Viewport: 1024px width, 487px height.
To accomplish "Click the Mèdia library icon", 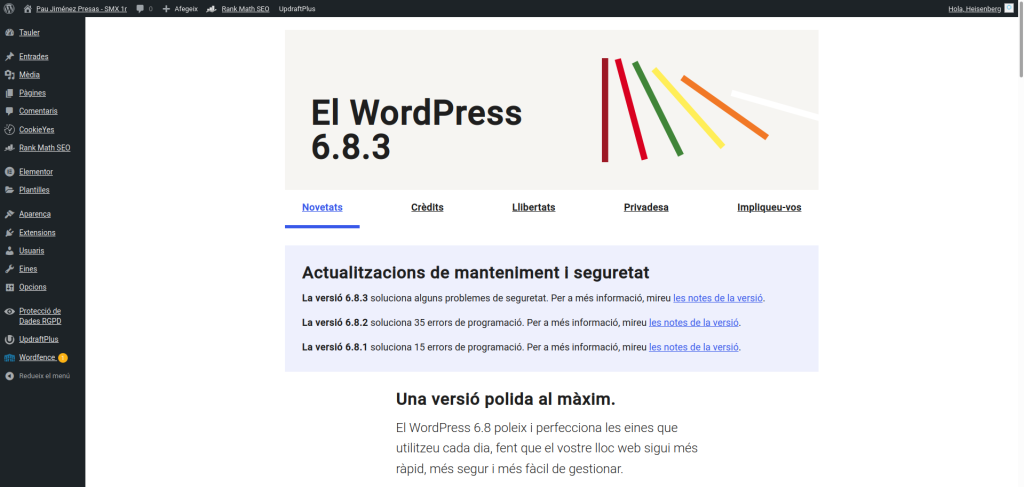I will pos(9,75).
